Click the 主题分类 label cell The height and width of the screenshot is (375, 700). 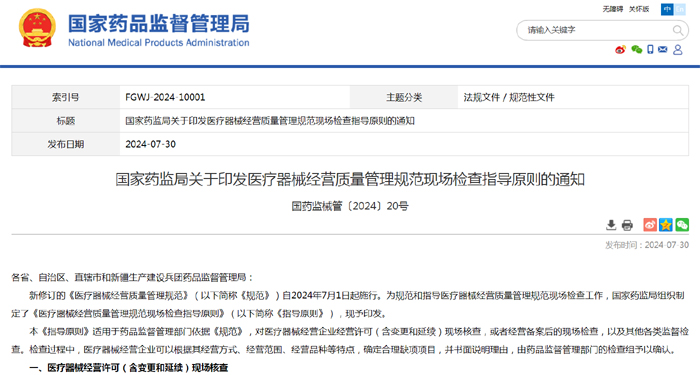tap(404, 97)
